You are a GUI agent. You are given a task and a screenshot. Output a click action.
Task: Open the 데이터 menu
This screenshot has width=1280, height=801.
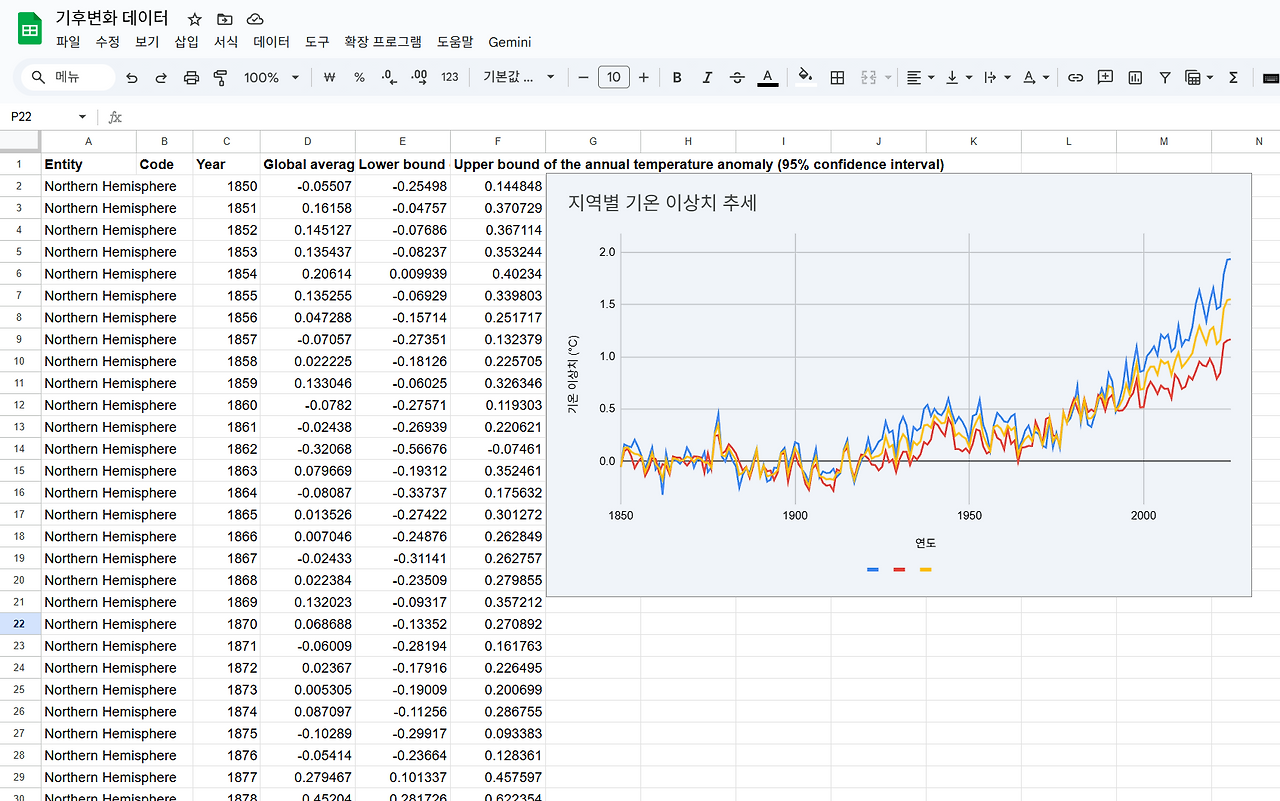(271, 42)
